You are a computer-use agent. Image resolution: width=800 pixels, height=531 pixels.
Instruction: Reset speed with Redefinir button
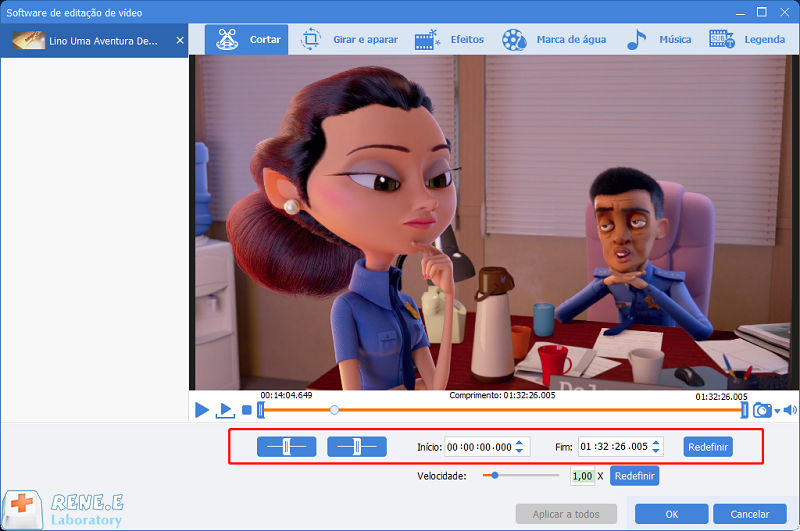tap(634, 476)
